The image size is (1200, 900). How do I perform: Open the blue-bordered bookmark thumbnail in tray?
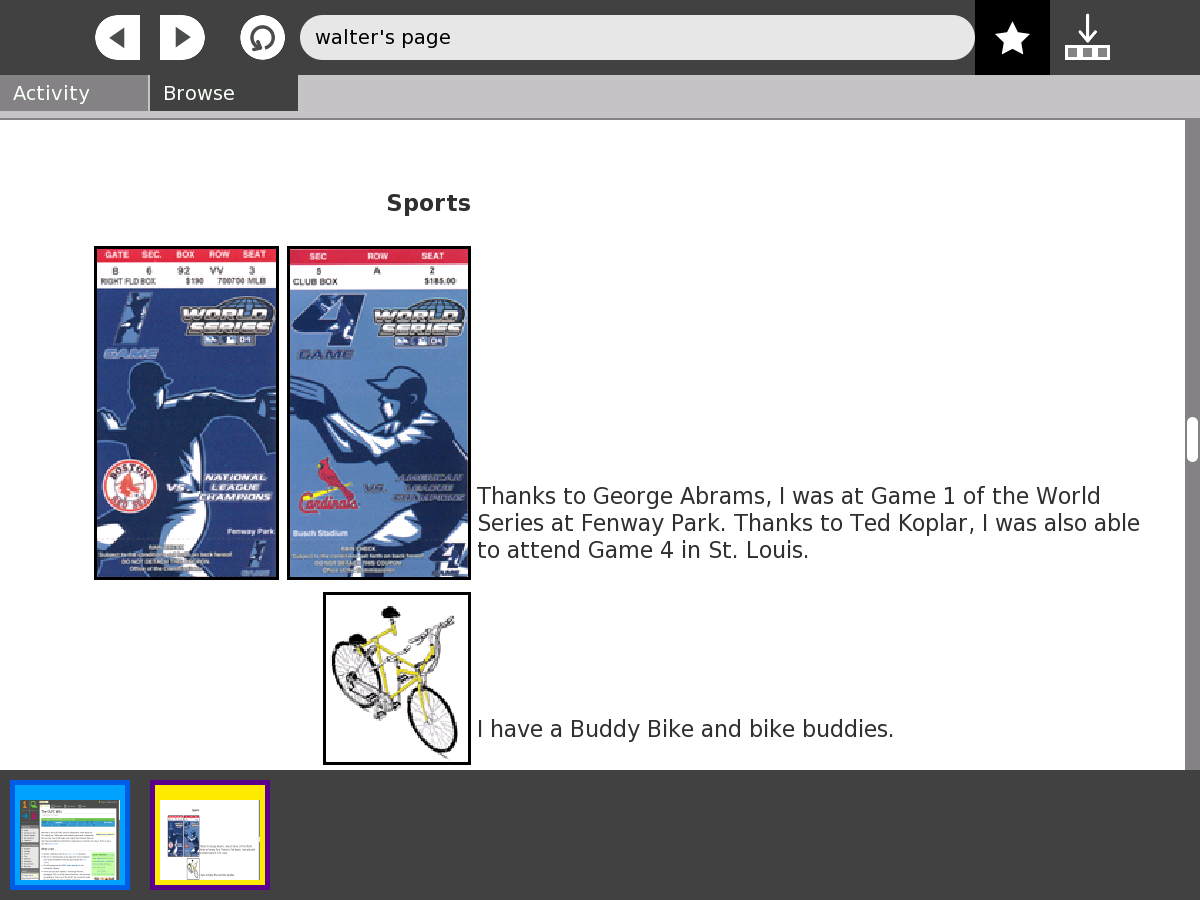click(x=70, y=835)
